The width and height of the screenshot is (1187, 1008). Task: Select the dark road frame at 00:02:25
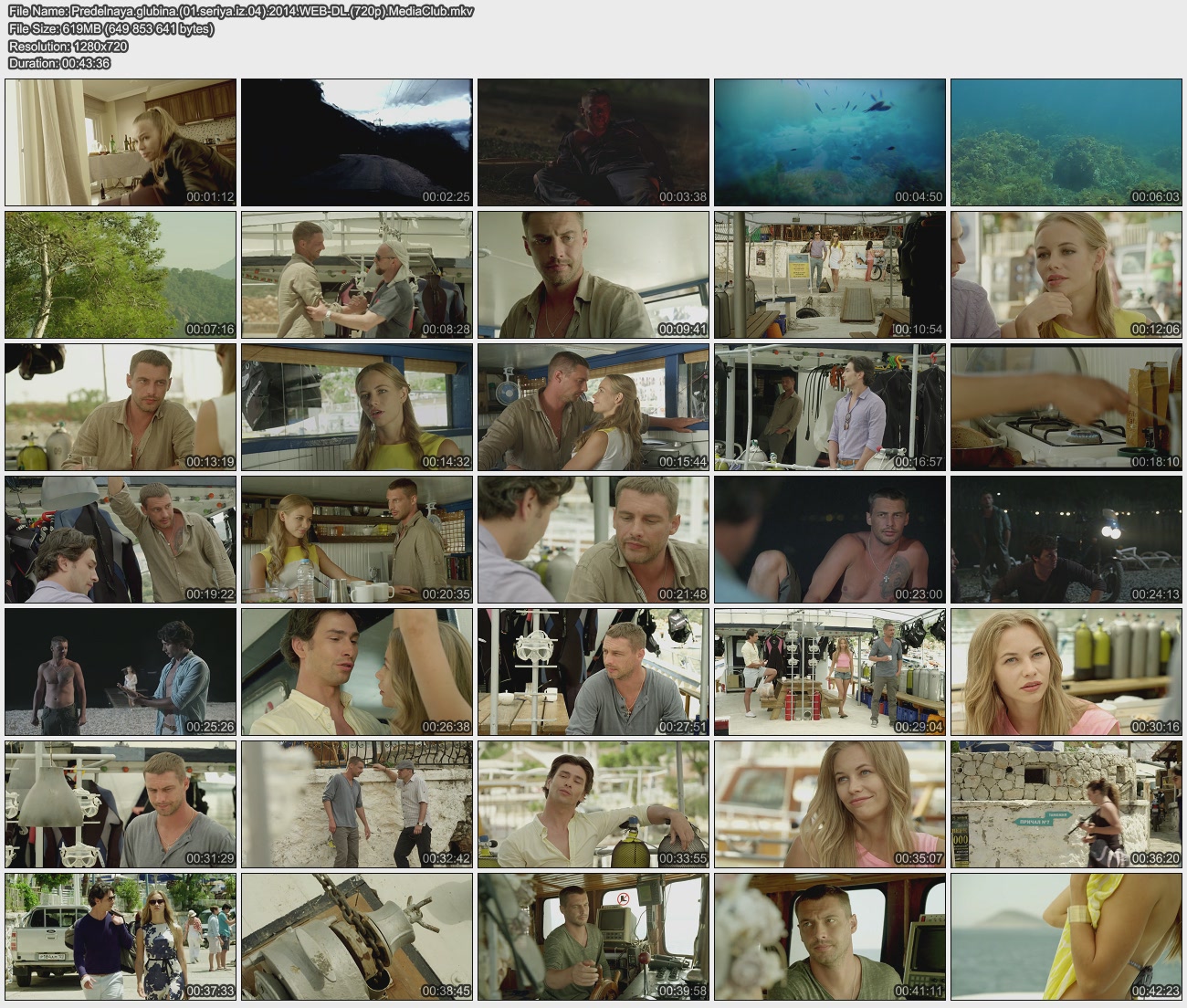[357, 142]
